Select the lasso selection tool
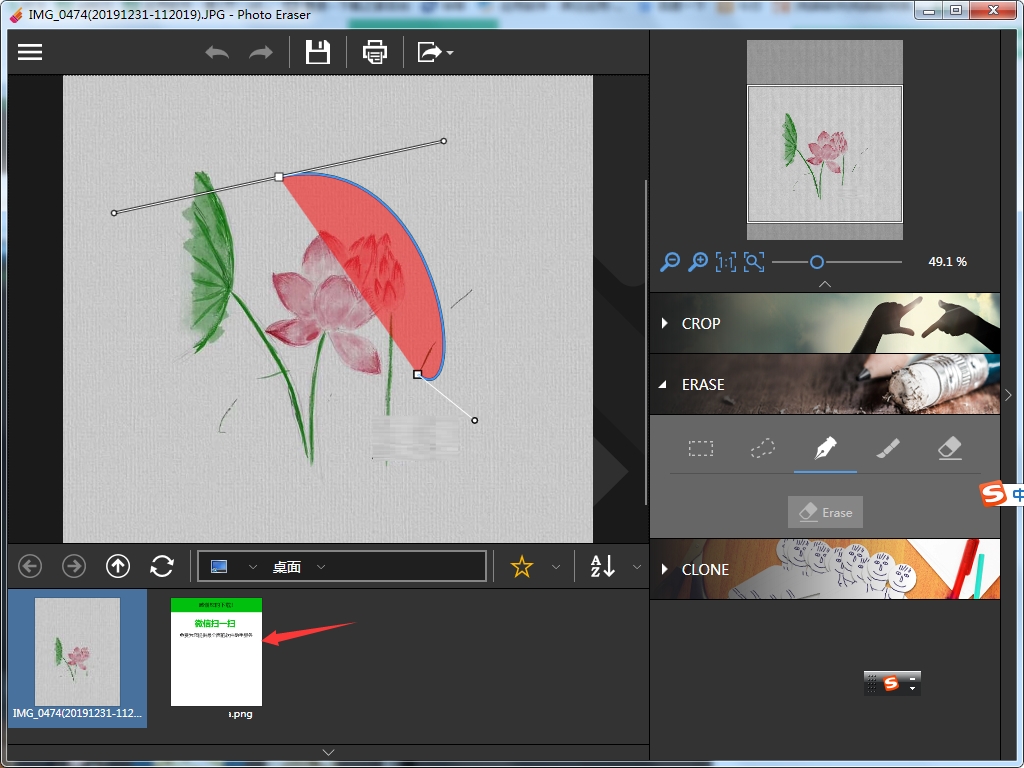The width and height of the screenshot is (1024, 768). [763, 449]
